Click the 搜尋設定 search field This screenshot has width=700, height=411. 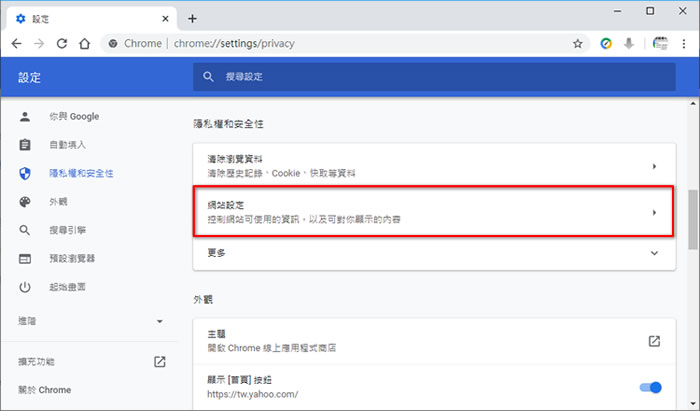click(434, 76)
